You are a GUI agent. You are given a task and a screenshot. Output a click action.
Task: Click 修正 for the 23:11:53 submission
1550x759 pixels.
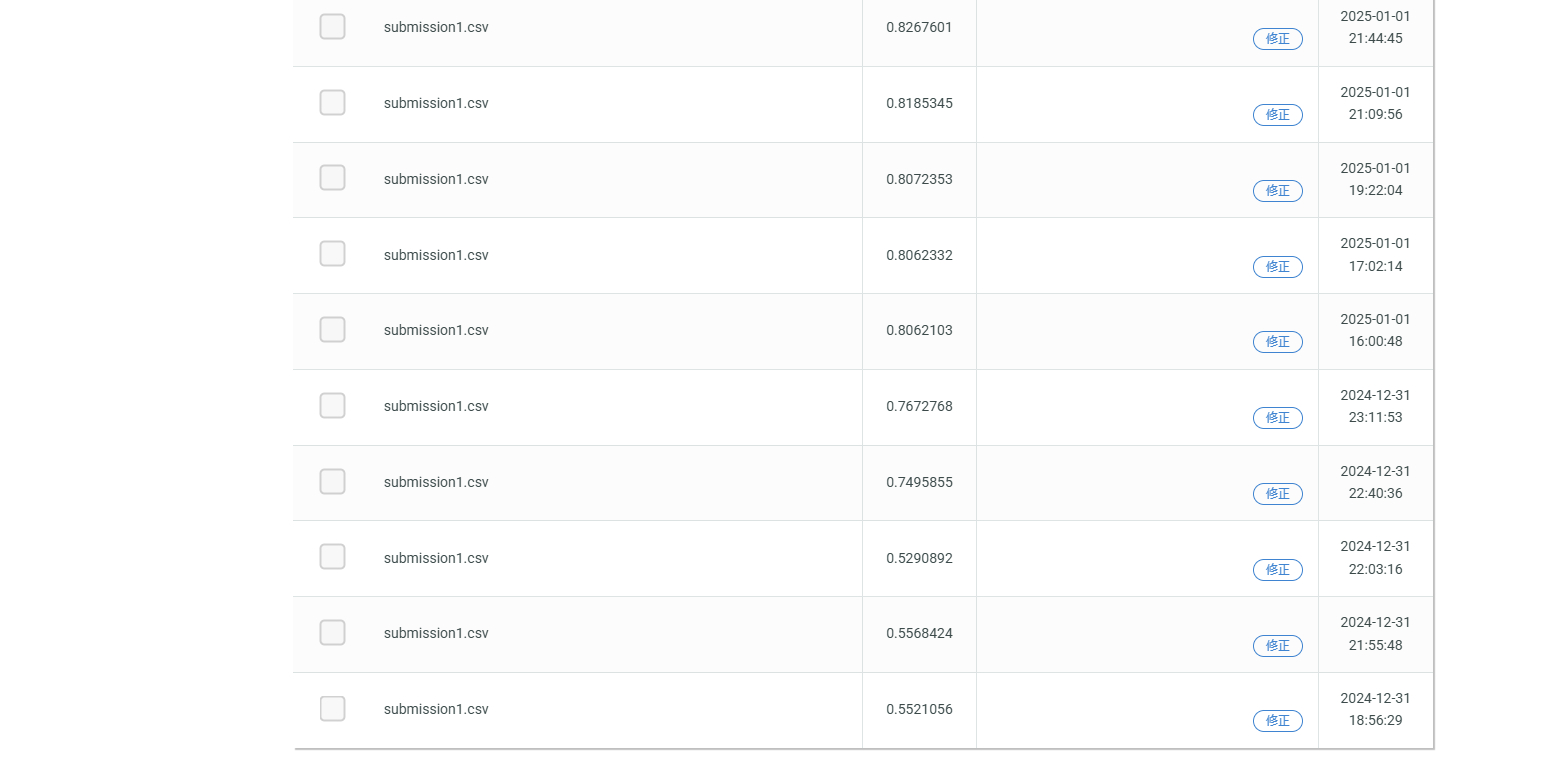point(1277,418)
